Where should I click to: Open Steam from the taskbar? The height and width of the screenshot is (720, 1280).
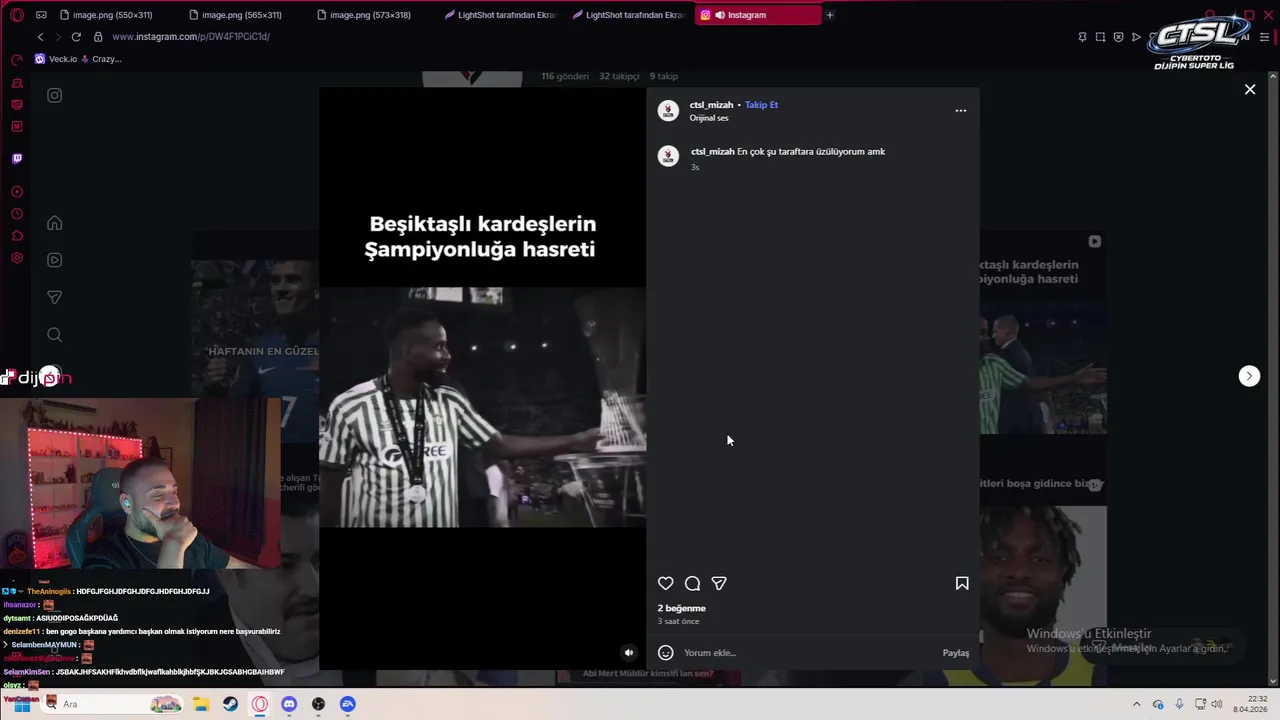click(230, 704)
